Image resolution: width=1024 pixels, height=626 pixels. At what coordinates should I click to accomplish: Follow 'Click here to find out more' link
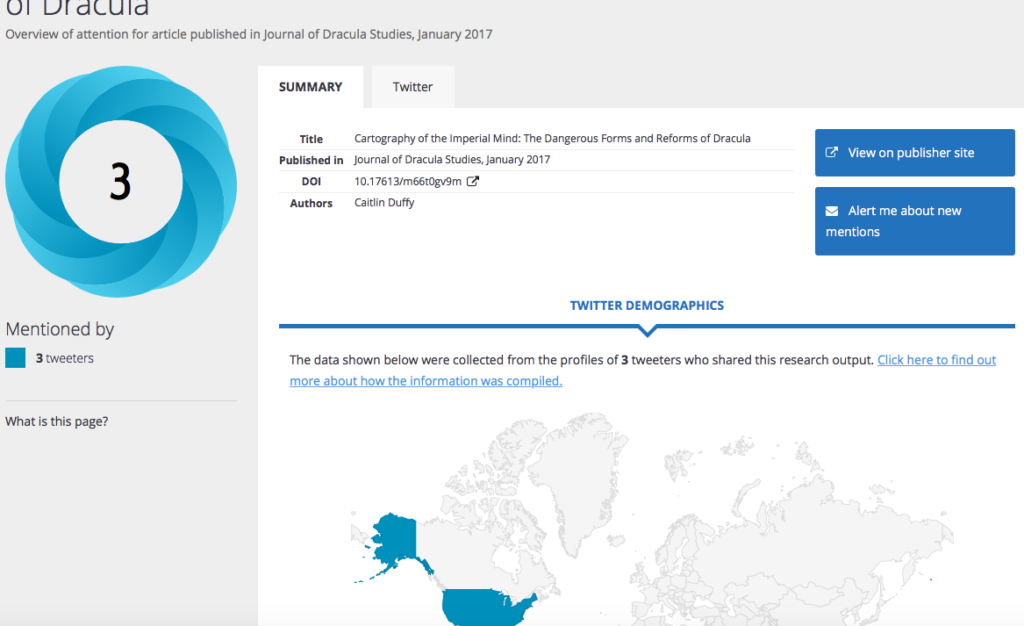point(936,360)
